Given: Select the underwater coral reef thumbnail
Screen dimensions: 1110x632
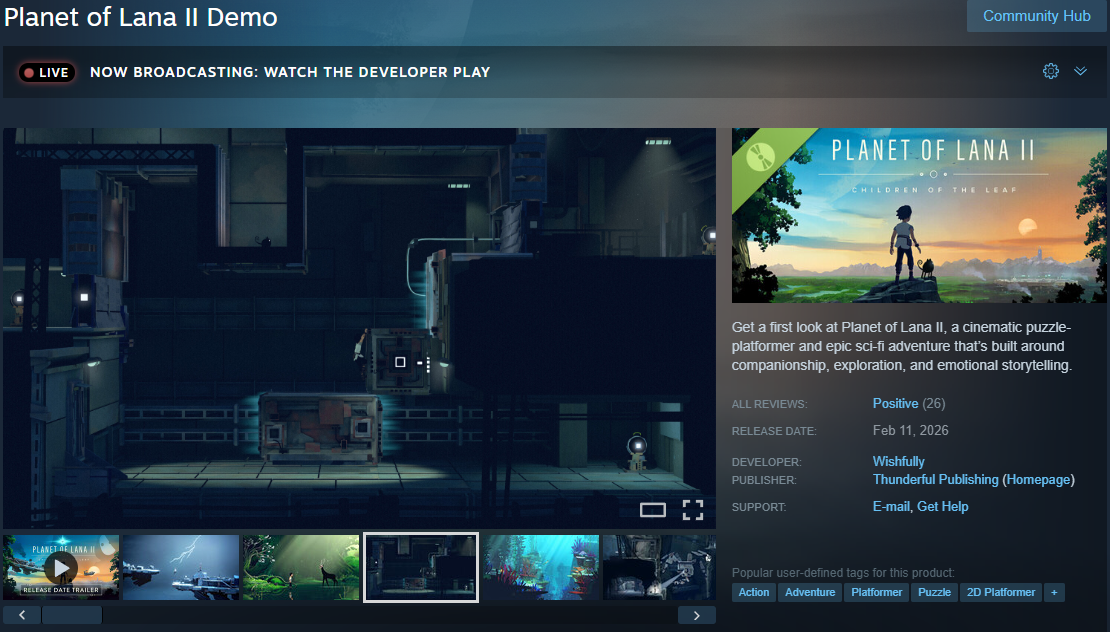Looking at the screenshot, I should pyautogui.click(x=541, y=568).
